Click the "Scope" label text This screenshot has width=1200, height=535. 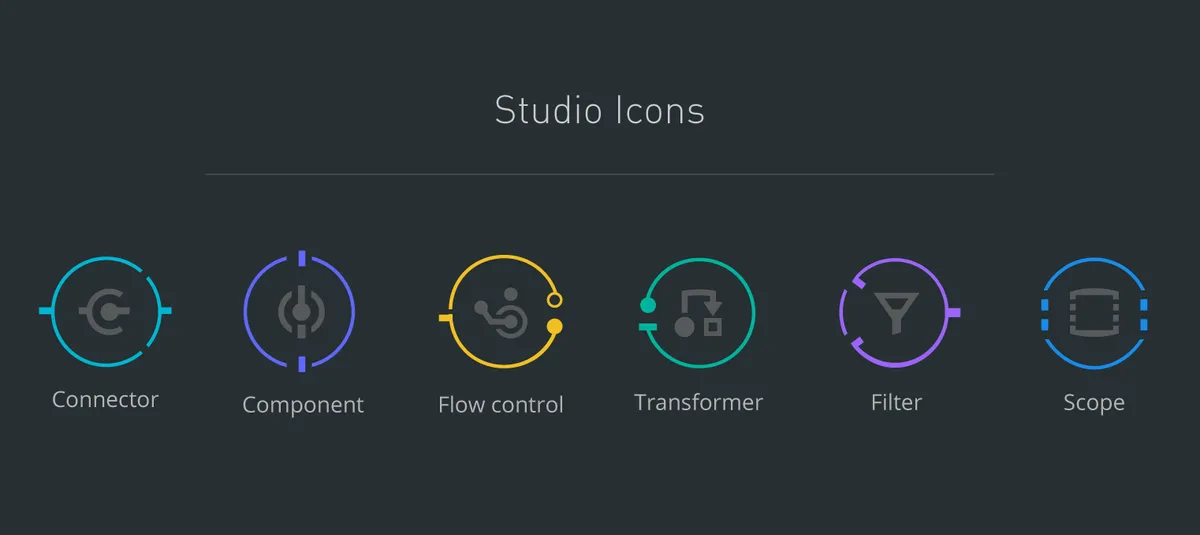tap(1094, 403)
